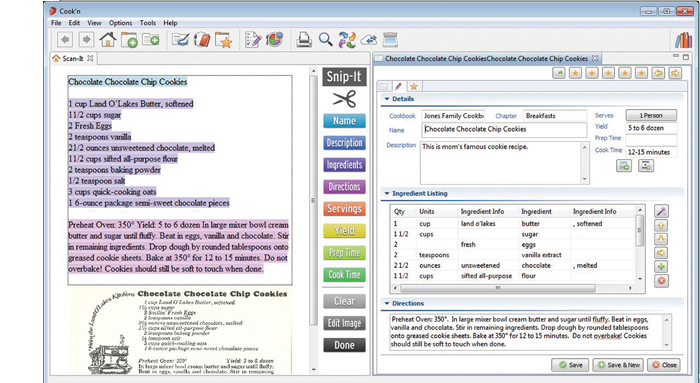Click the mixing bowl recipe toolbar icon
Viewport: 700px width, 383px height.
180,40
